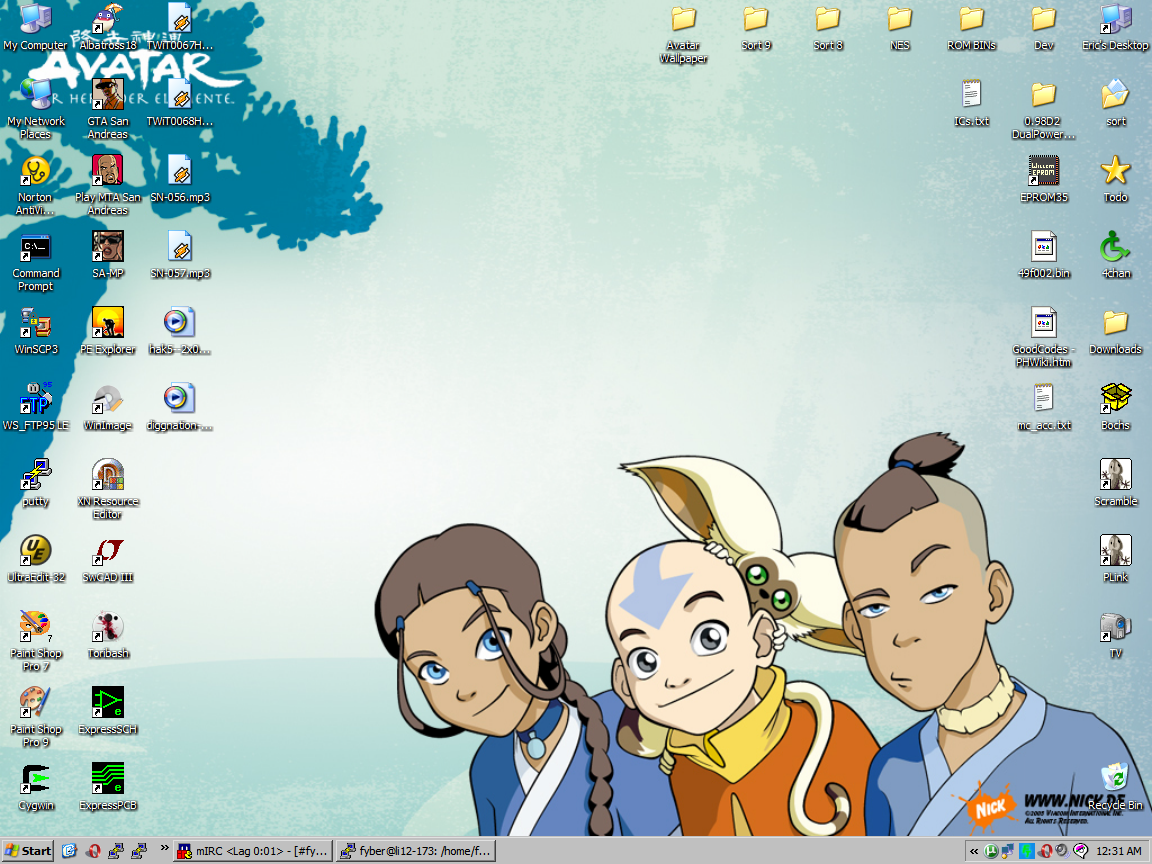Select the lowercase sort folder icon

(1115, 103)
